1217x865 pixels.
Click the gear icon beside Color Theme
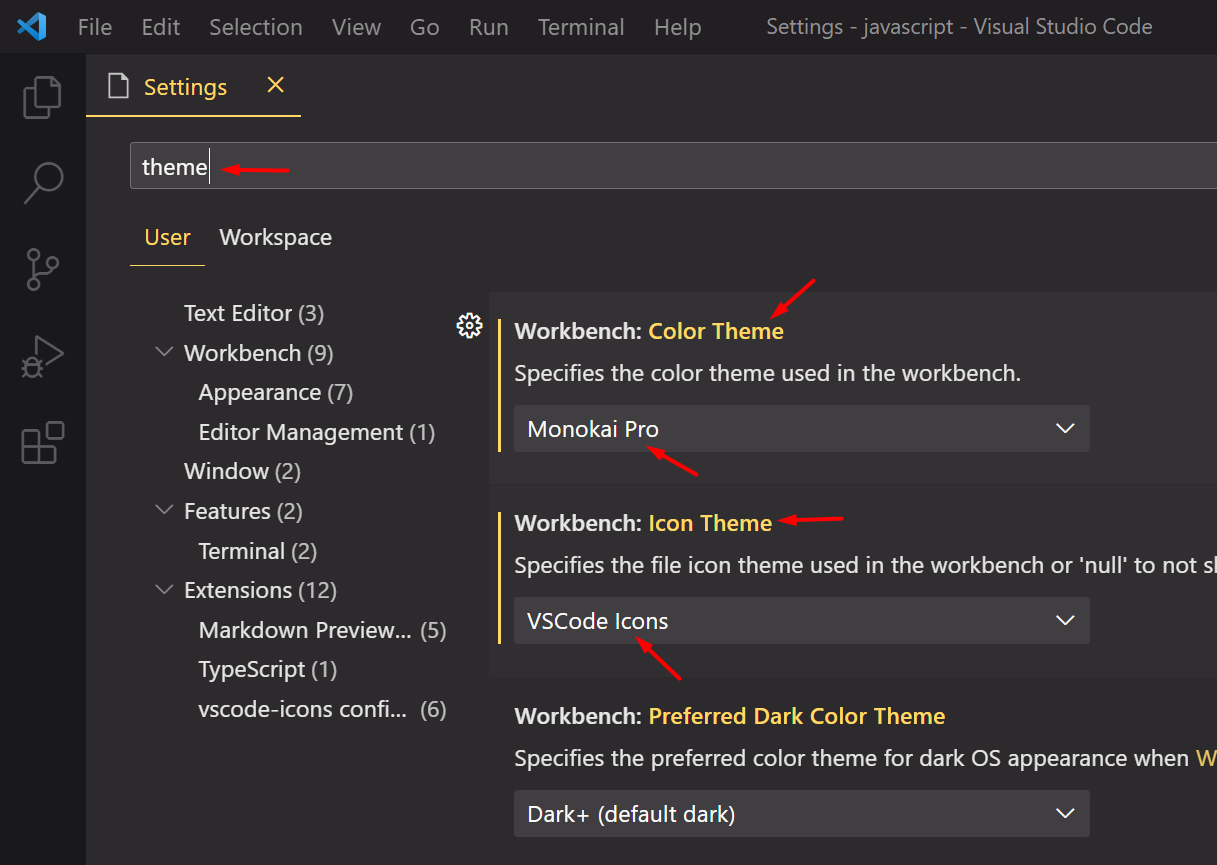click(x=469, y=325)
